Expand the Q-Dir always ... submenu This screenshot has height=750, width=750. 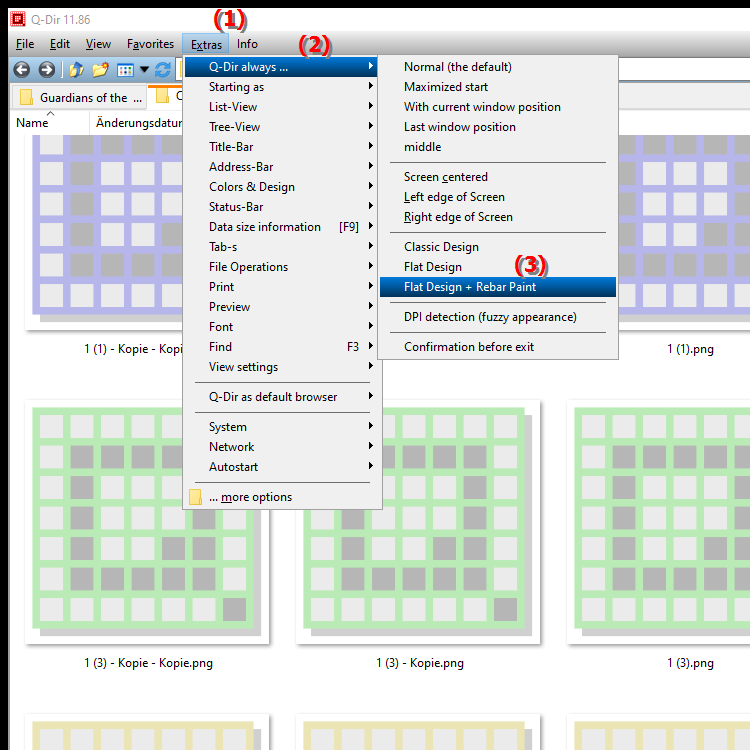click(281, 67)
